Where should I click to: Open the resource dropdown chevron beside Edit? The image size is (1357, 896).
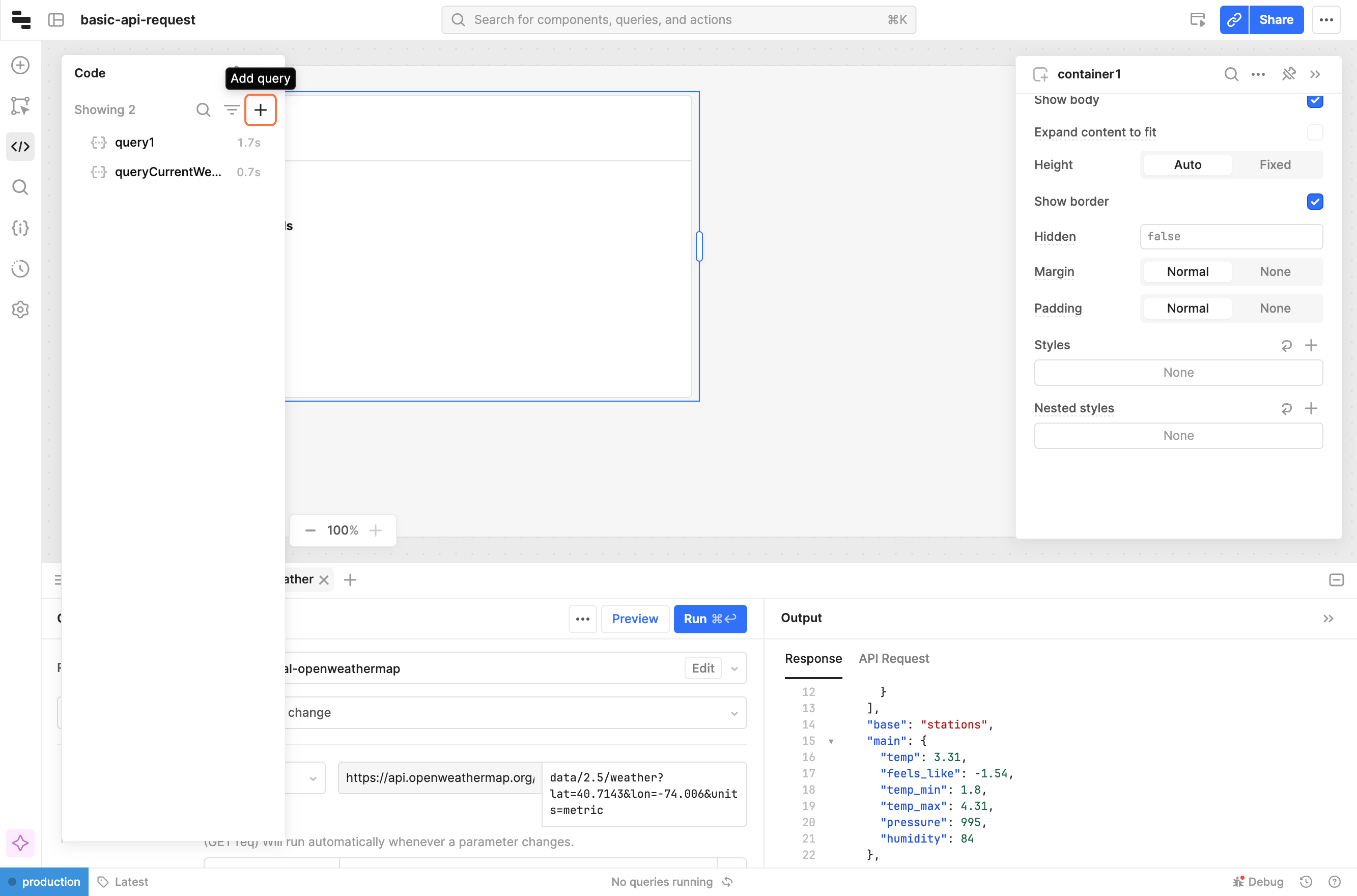[734, 668]
